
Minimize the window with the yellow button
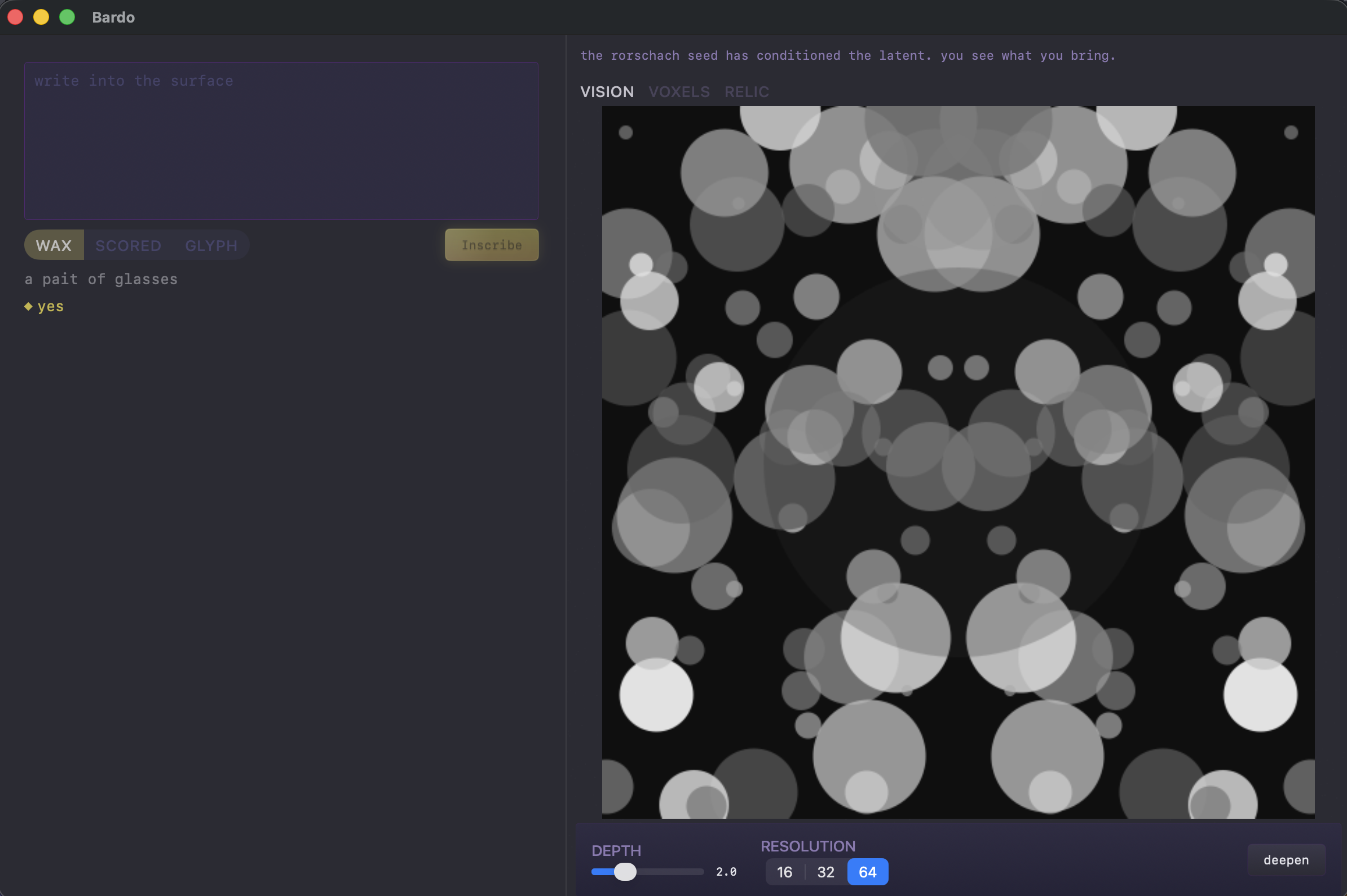(41, 17)
